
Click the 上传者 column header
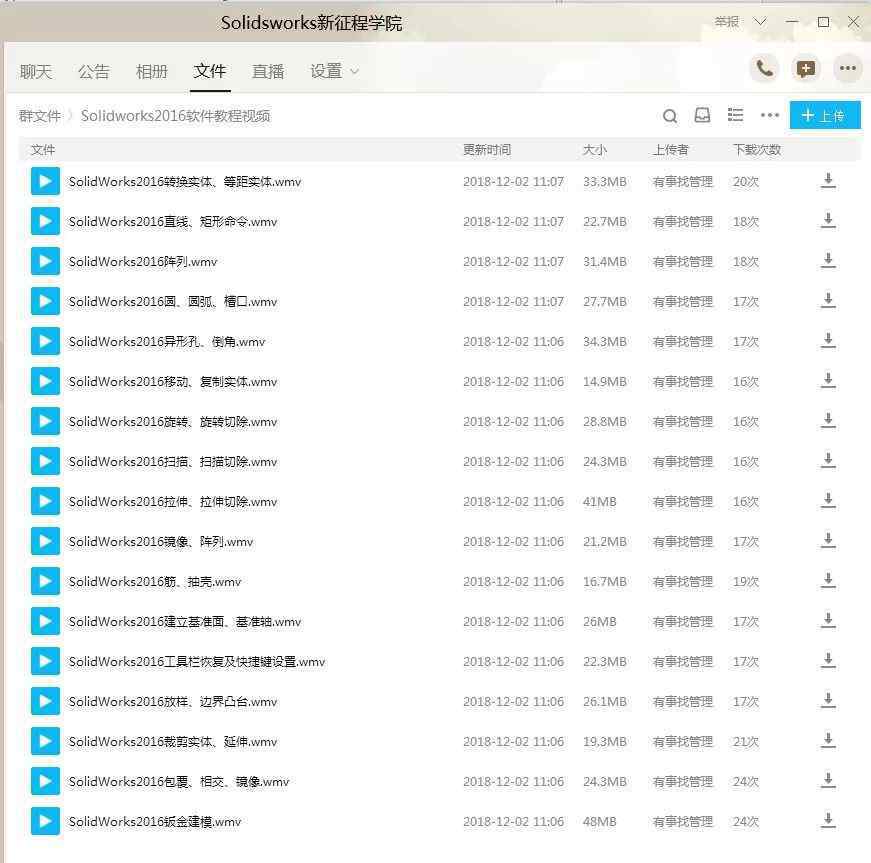[670, 149]
